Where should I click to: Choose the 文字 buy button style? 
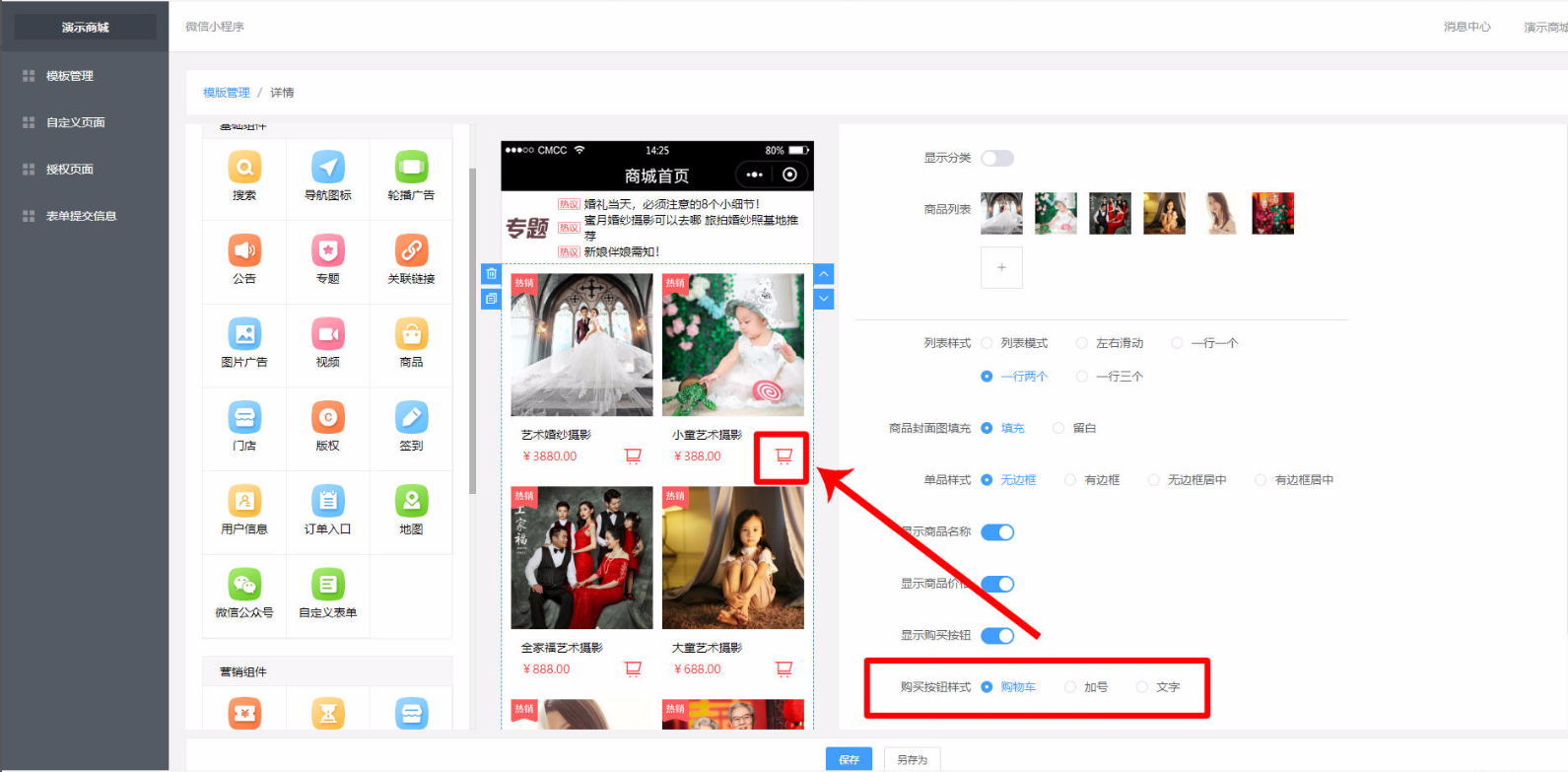[1158, 687]
